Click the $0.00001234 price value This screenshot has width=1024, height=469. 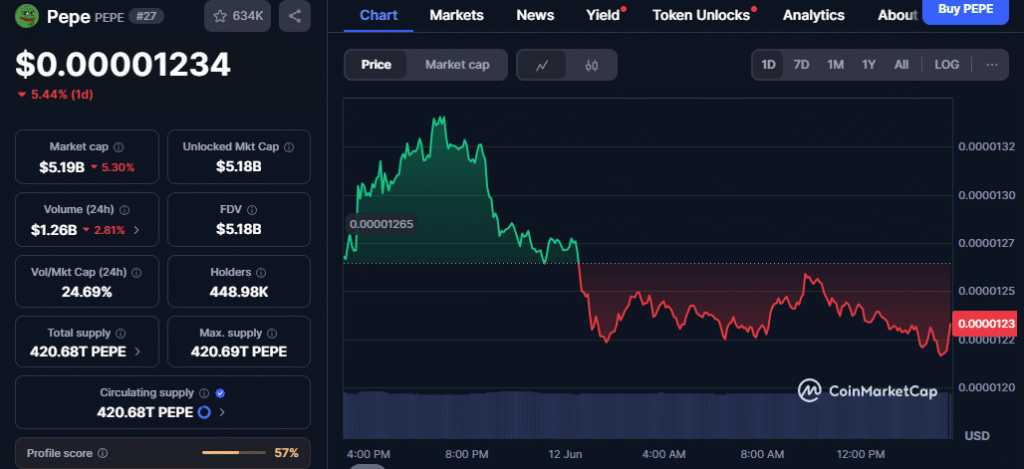[x=123, y=65]
